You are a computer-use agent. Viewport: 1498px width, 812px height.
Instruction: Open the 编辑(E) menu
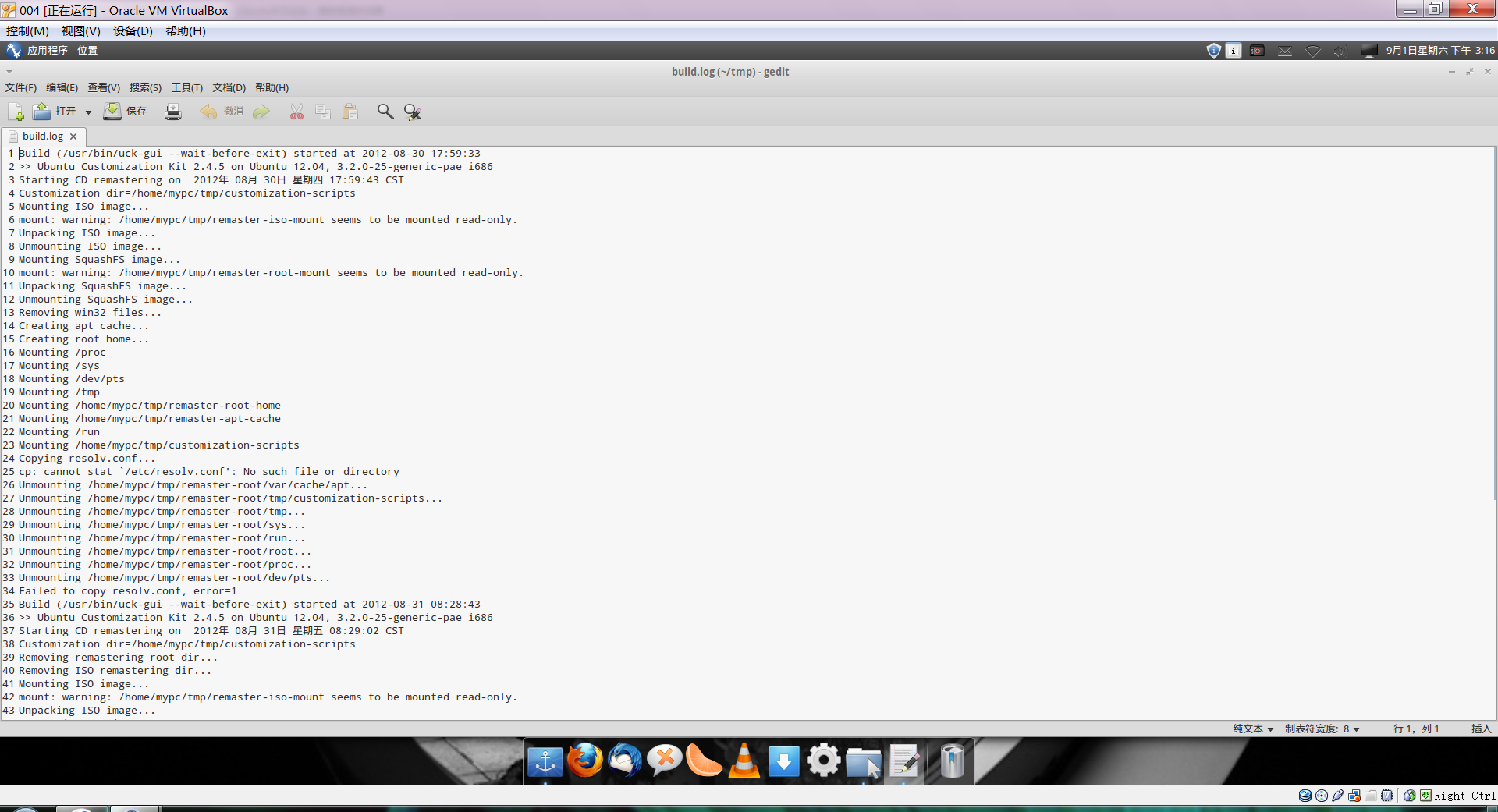click(x=62, y=87)
